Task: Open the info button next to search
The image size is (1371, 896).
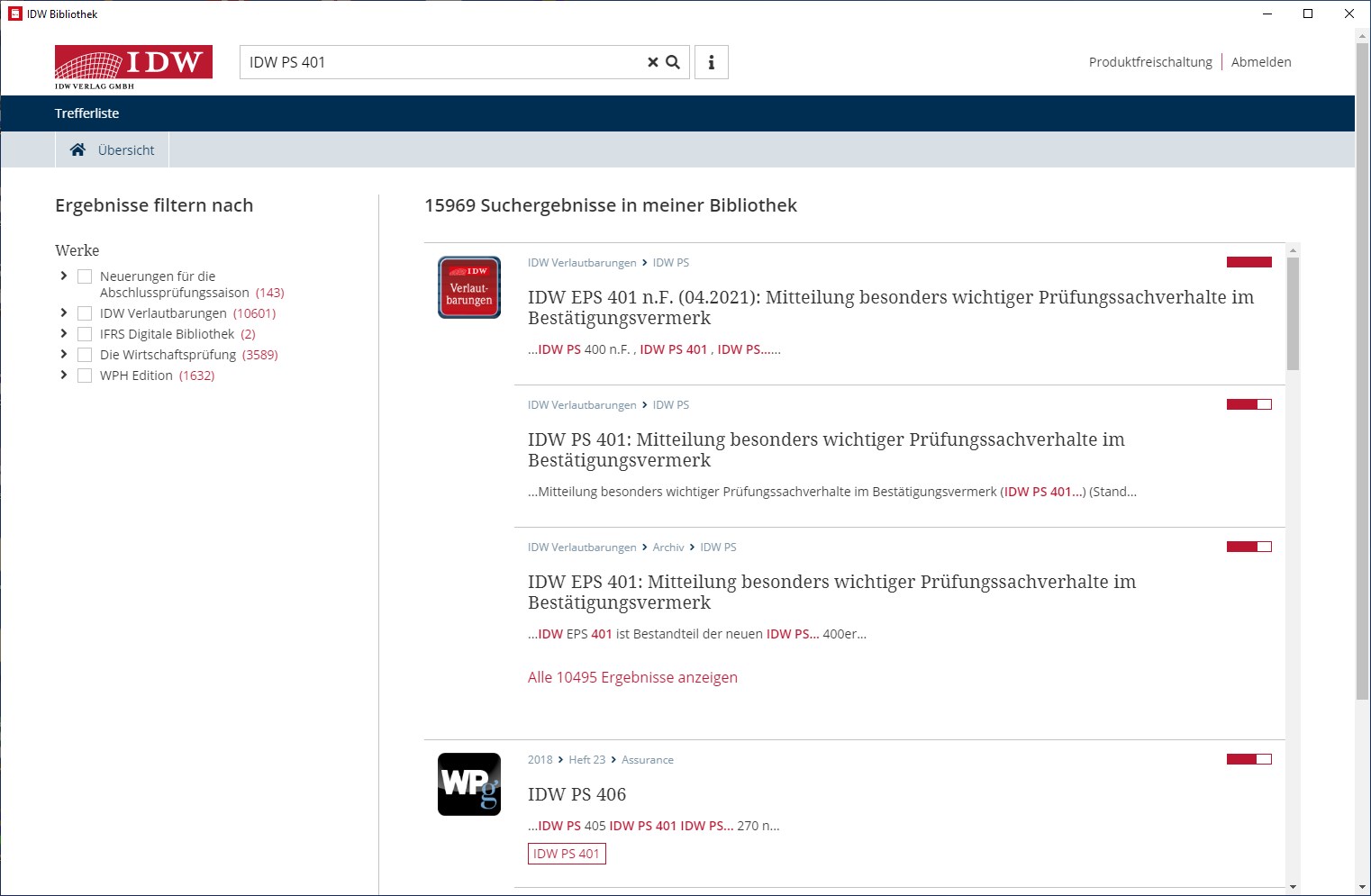Action: tap(712, 62)
